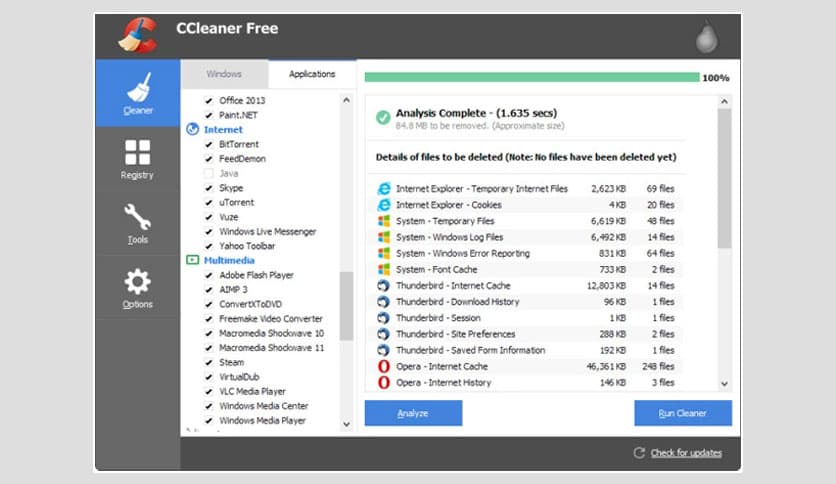Viewport: 836px width, 484px height.
Task: Uncheck the Skype checkbox
Action: [209, 188]
